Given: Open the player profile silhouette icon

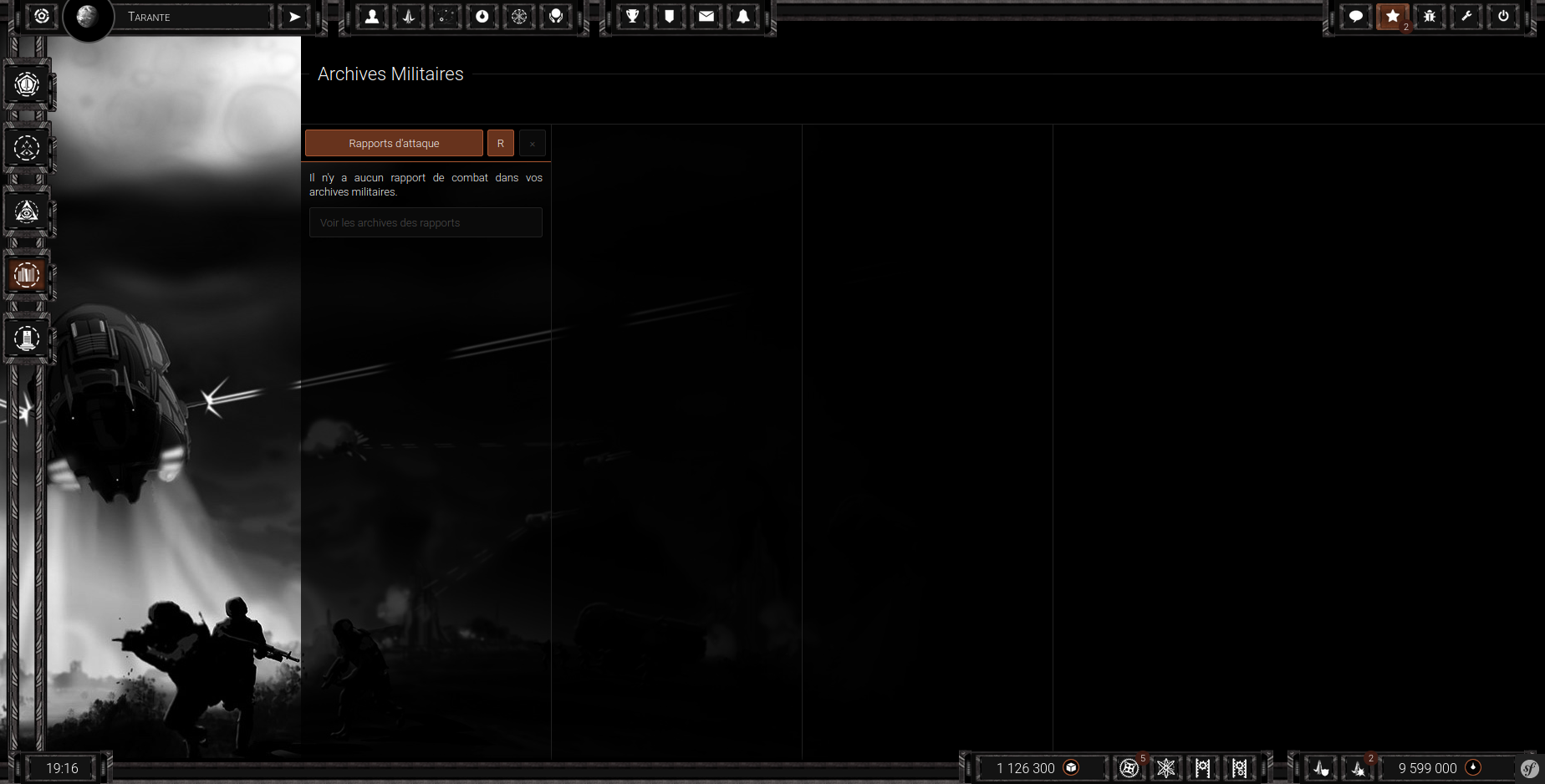Looking at the screenshot, I should point(372,17).
